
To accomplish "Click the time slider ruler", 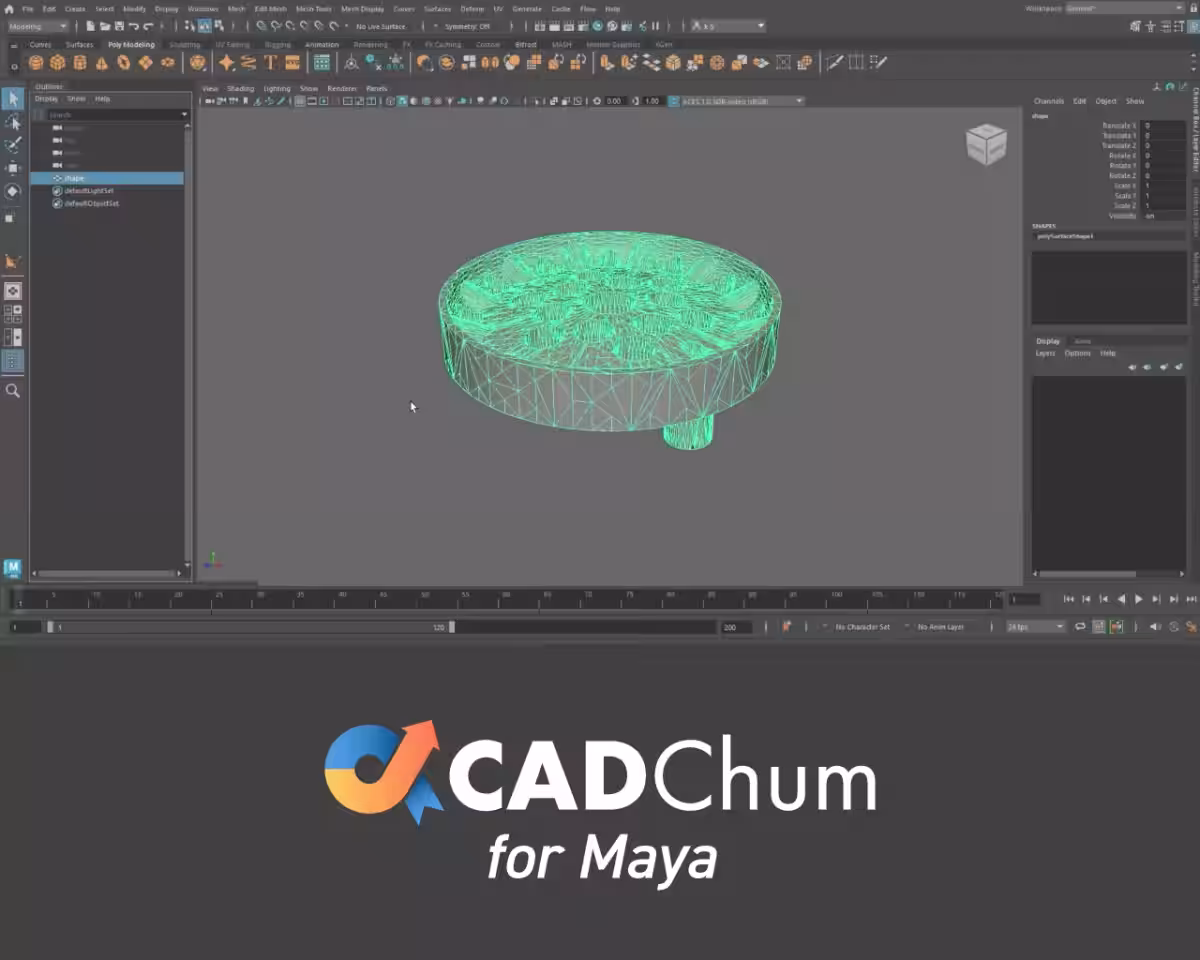I will (507, 599).
